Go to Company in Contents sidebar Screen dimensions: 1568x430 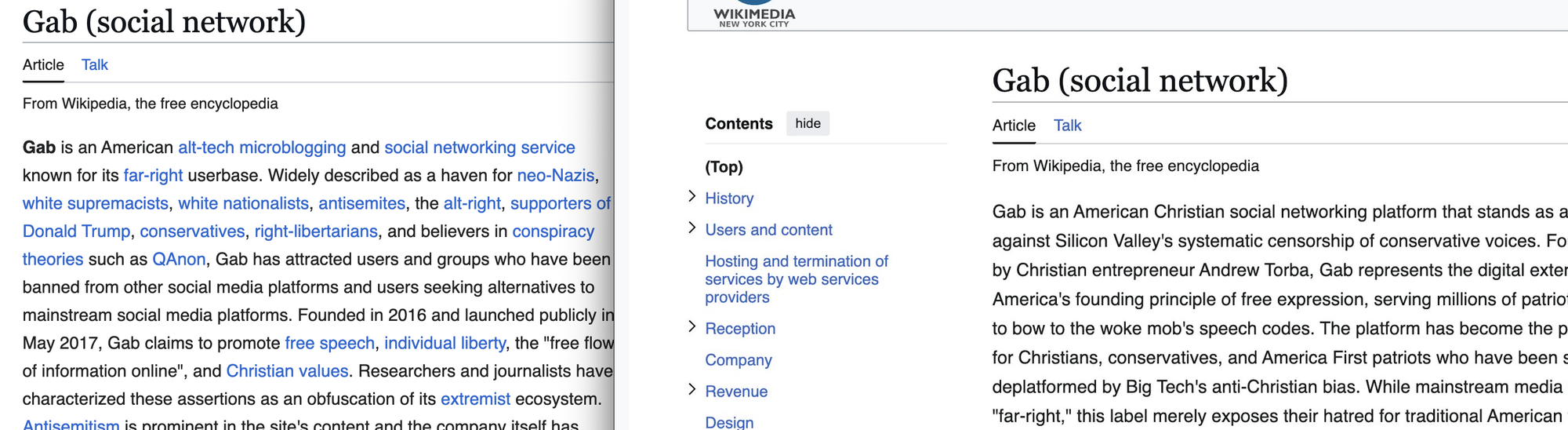point(739,360)
